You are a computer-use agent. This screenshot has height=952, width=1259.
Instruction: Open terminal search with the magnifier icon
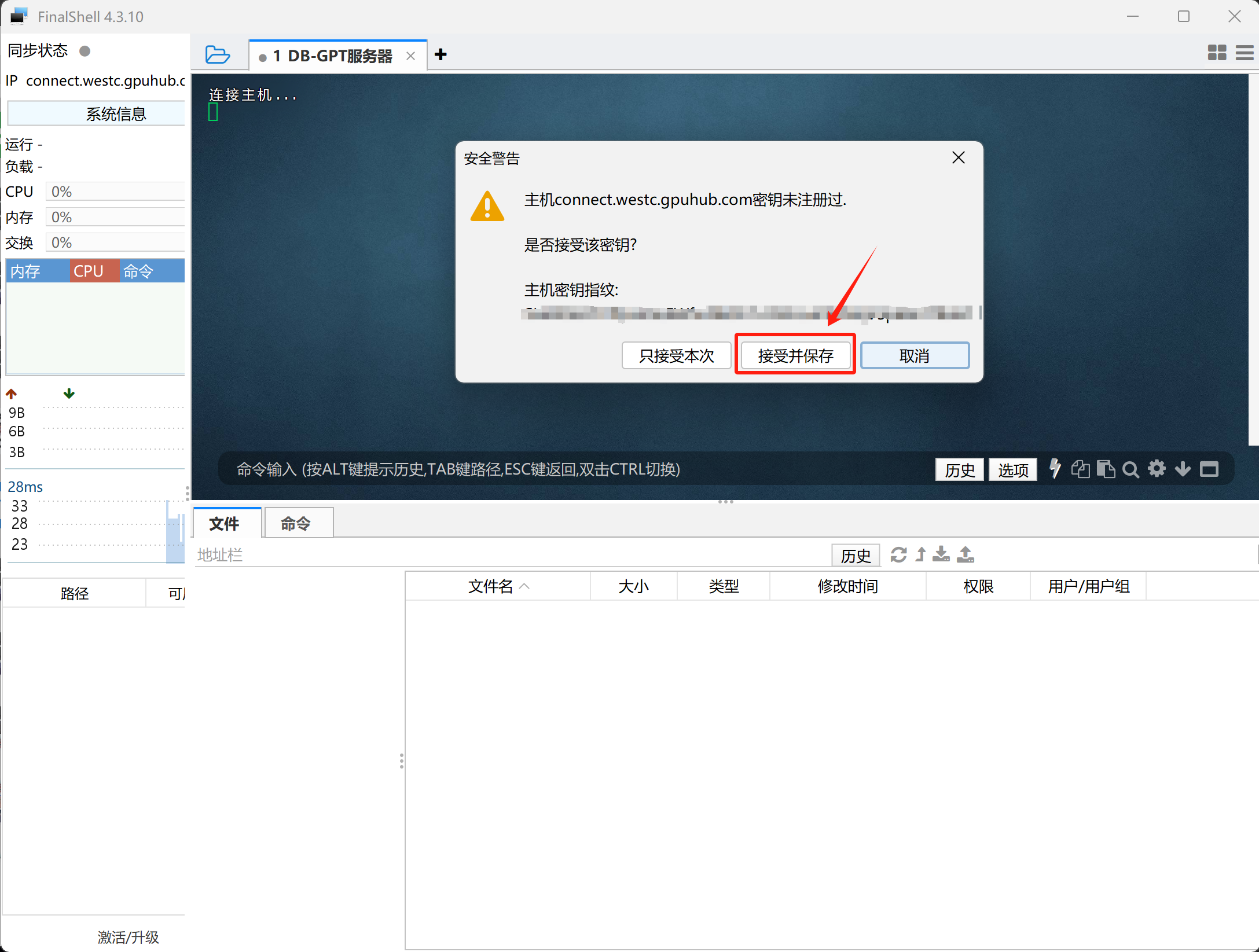click(x=1130, y=469)
